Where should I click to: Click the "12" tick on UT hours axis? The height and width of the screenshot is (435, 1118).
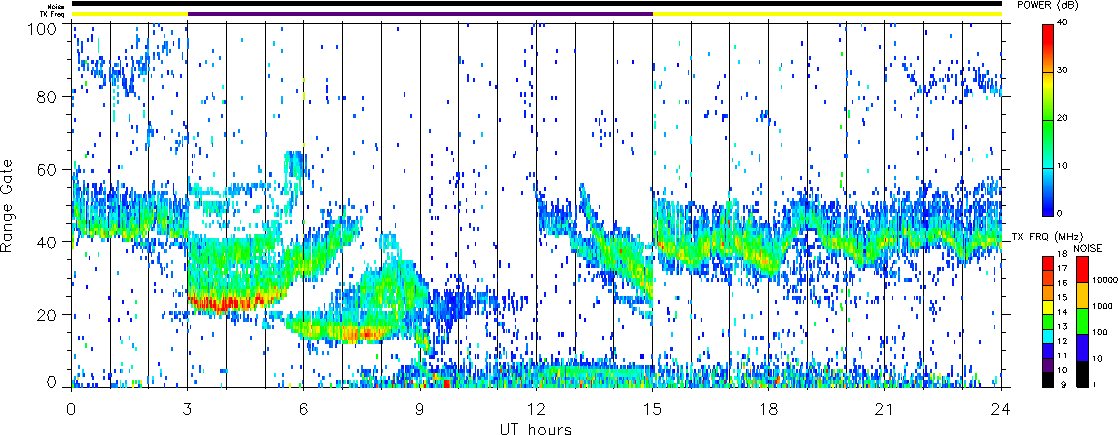coord(536,409)
